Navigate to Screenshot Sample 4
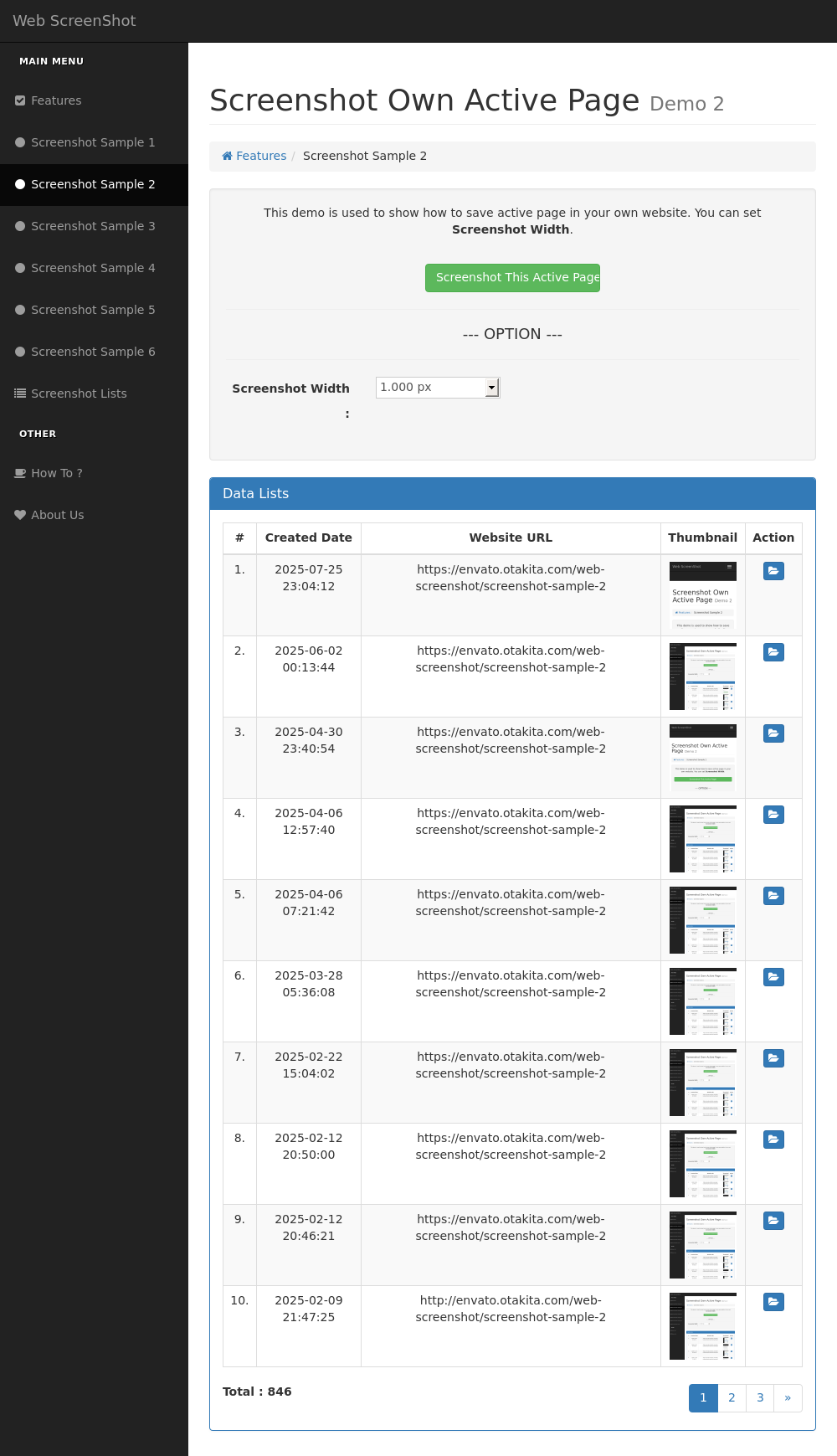 94,268
